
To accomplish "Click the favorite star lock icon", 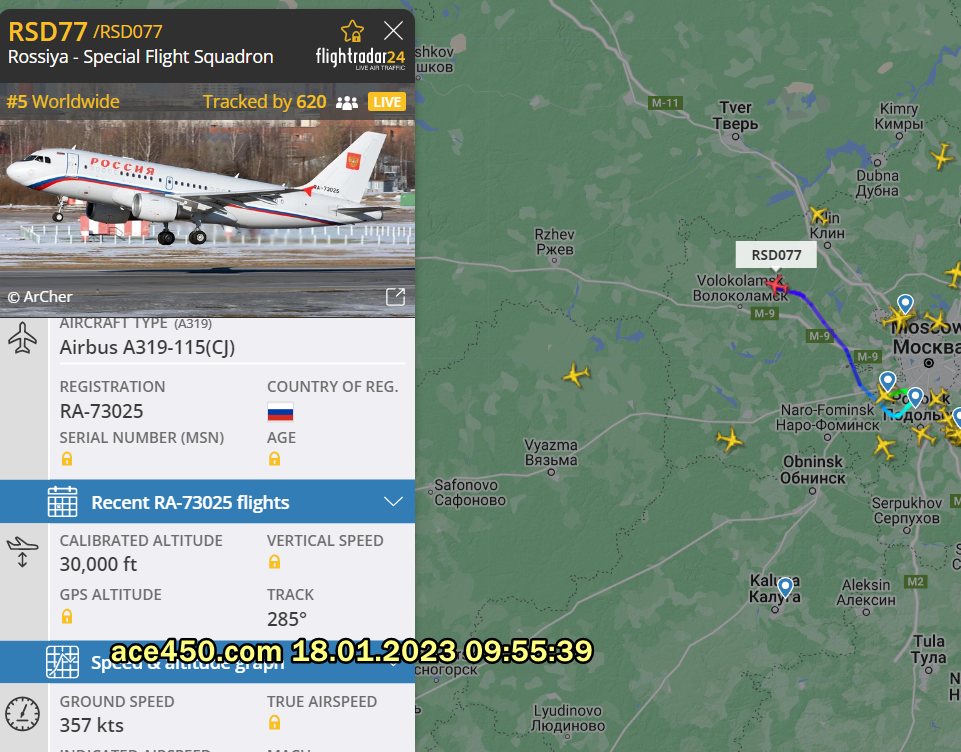I will 352,31.
